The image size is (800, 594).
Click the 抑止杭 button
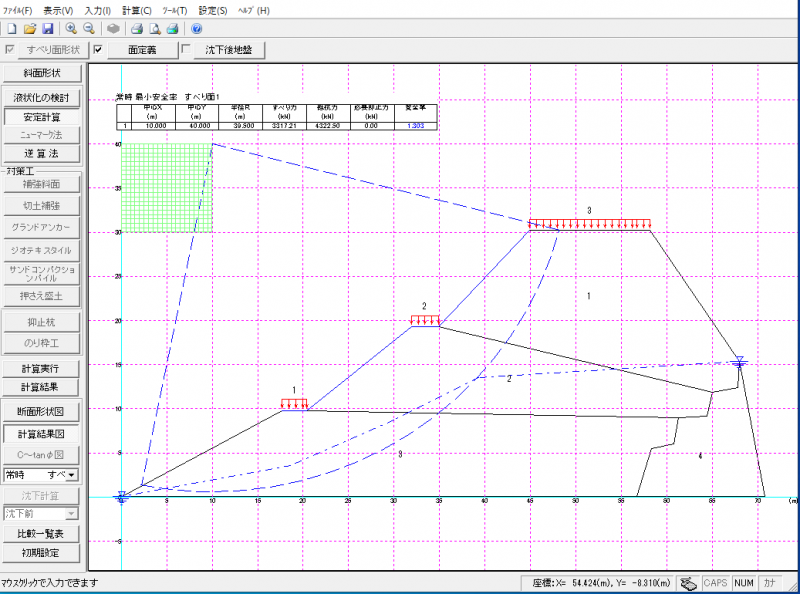[41, 323]
